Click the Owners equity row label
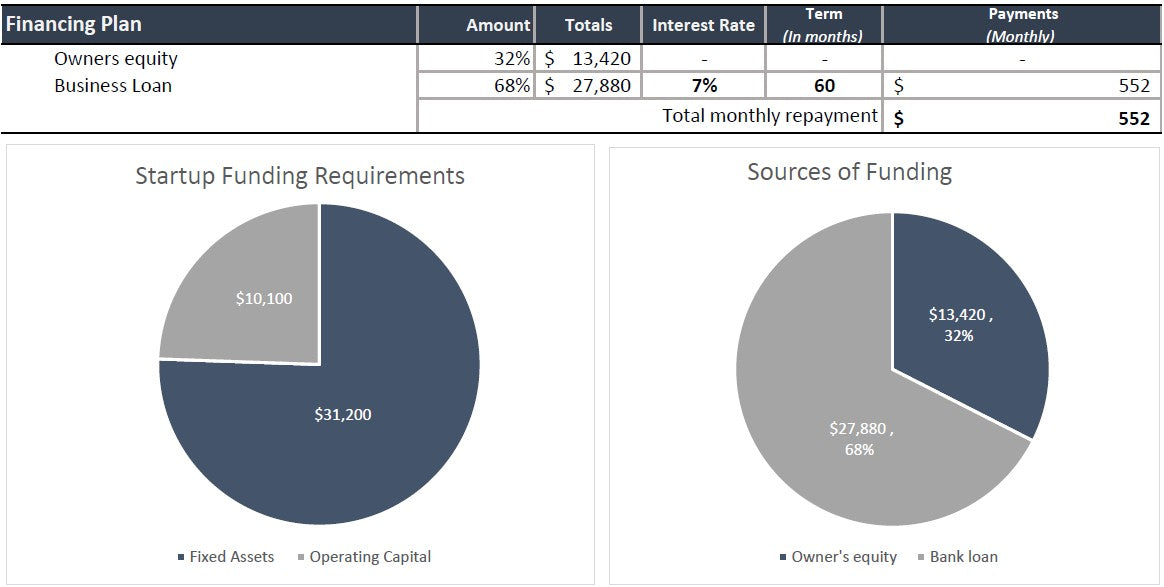 pyautogui.click(x=116, y=59)
